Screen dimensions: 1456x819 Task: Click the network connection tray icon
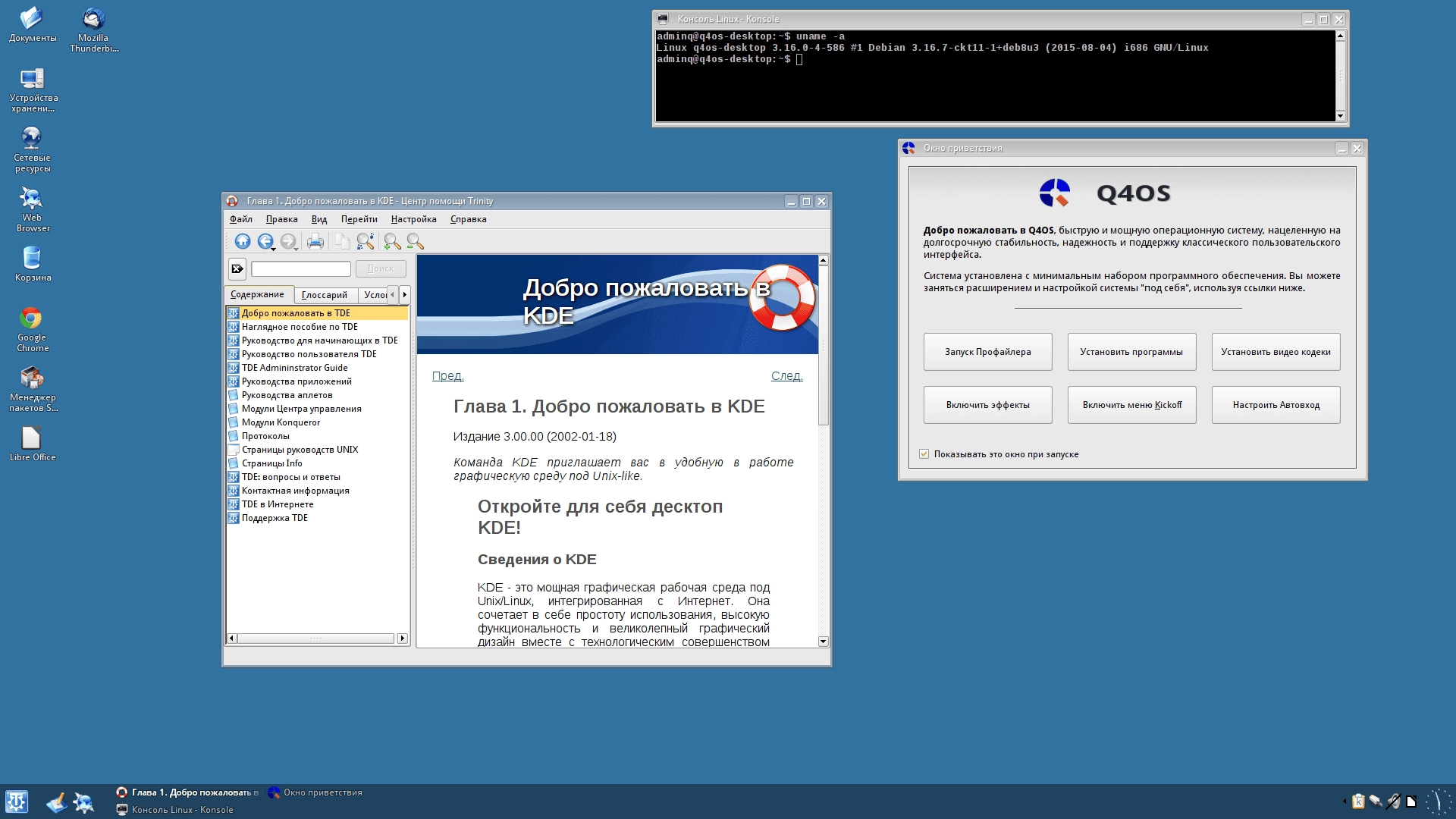click(x=1376, y=802)
